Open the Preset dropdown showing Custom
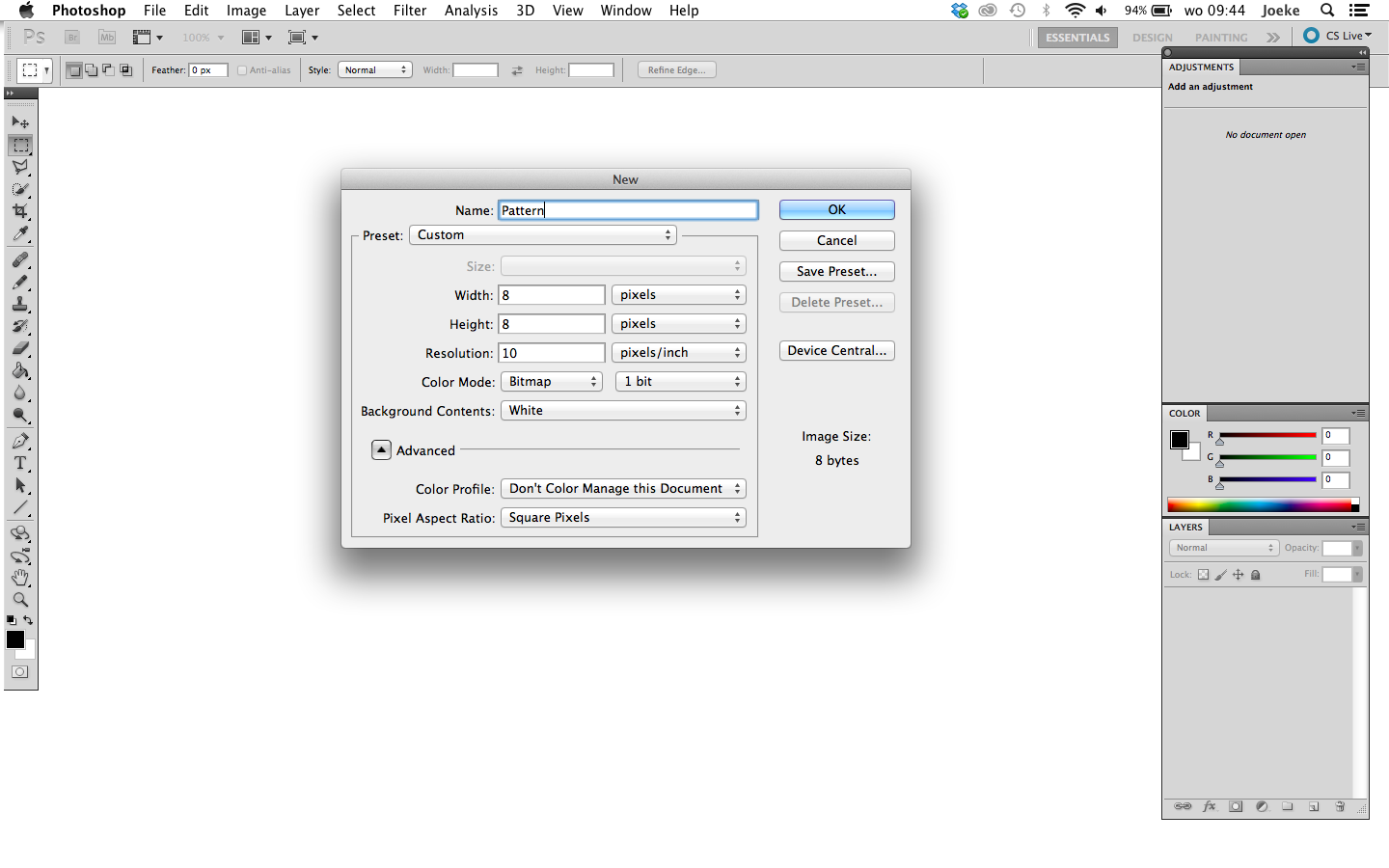 point(543,235)
